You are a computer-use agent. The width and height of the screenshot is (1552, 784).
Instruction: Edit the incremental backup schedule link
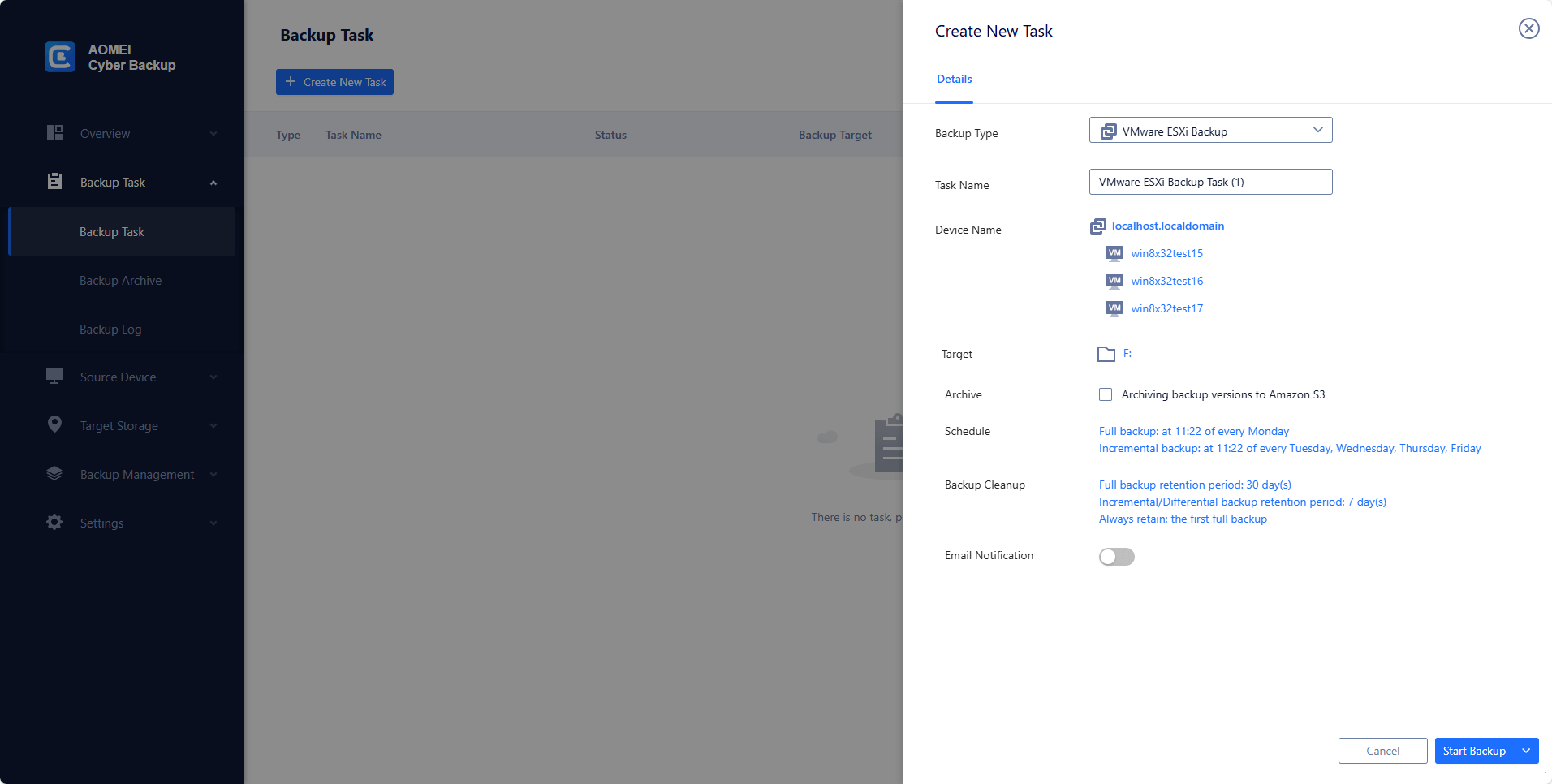pyautogui.click(x=1290, y=448)
